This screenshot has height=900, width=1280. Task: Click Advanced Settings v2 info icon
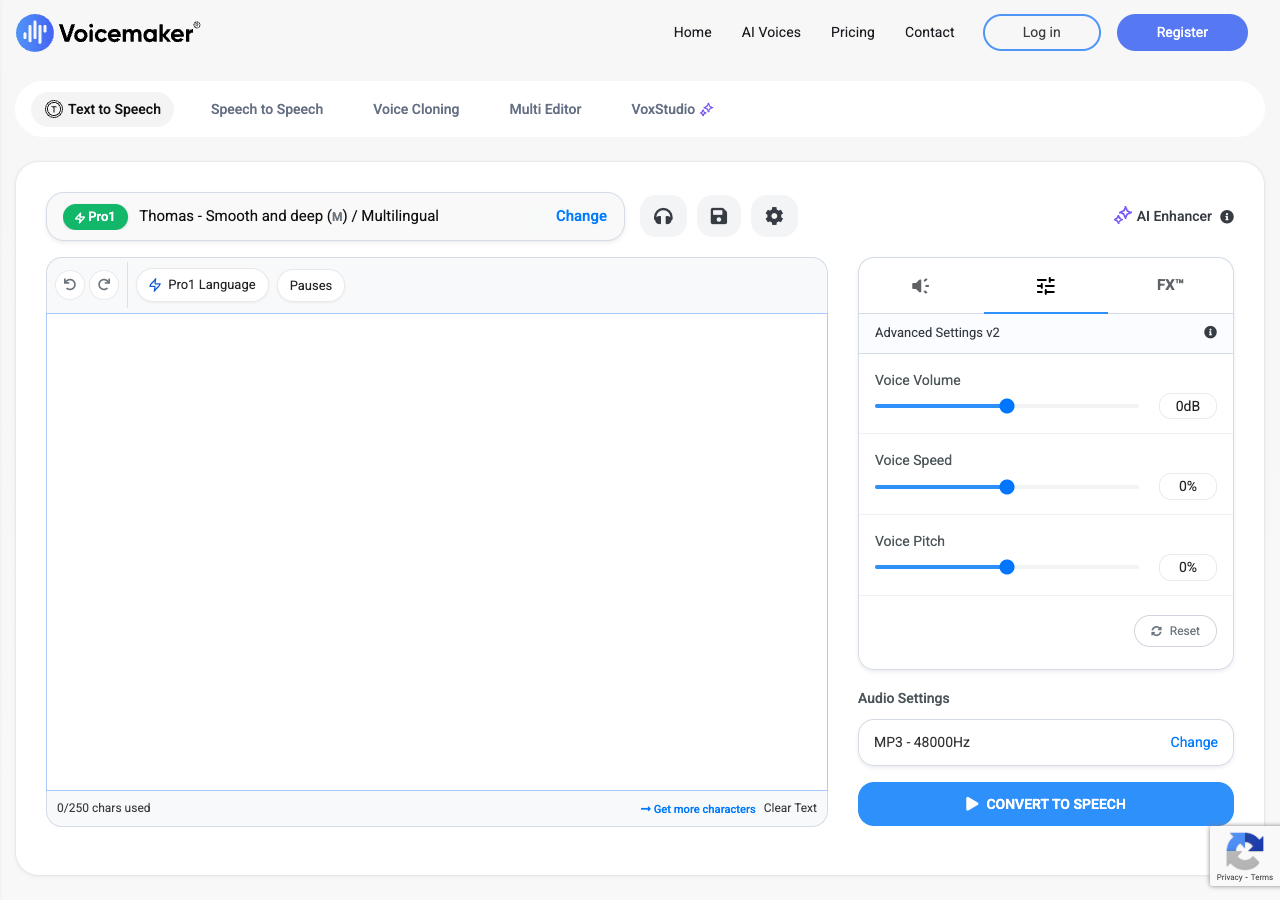(x=1210, y=332)
